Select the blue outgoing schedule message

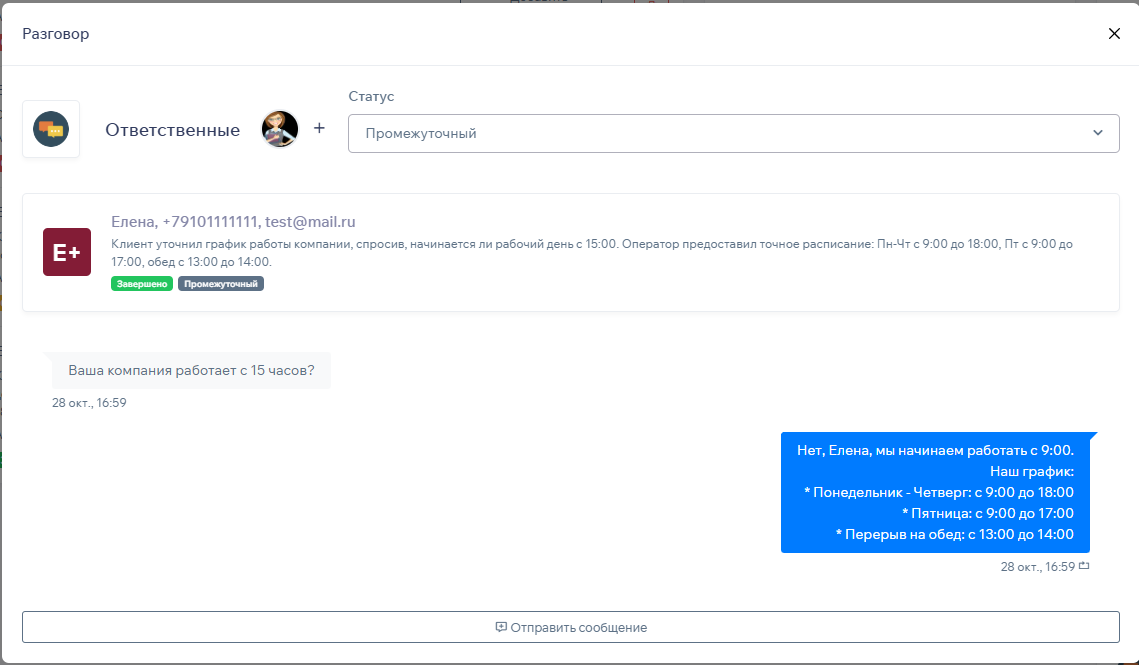coord(935,492)
